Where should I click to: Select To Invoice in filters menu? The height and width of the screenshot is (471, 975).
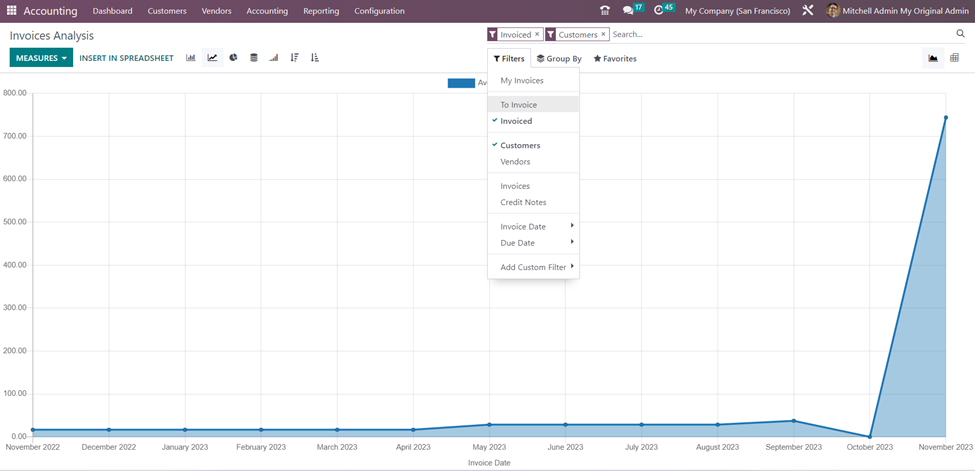tap(518, 105)
